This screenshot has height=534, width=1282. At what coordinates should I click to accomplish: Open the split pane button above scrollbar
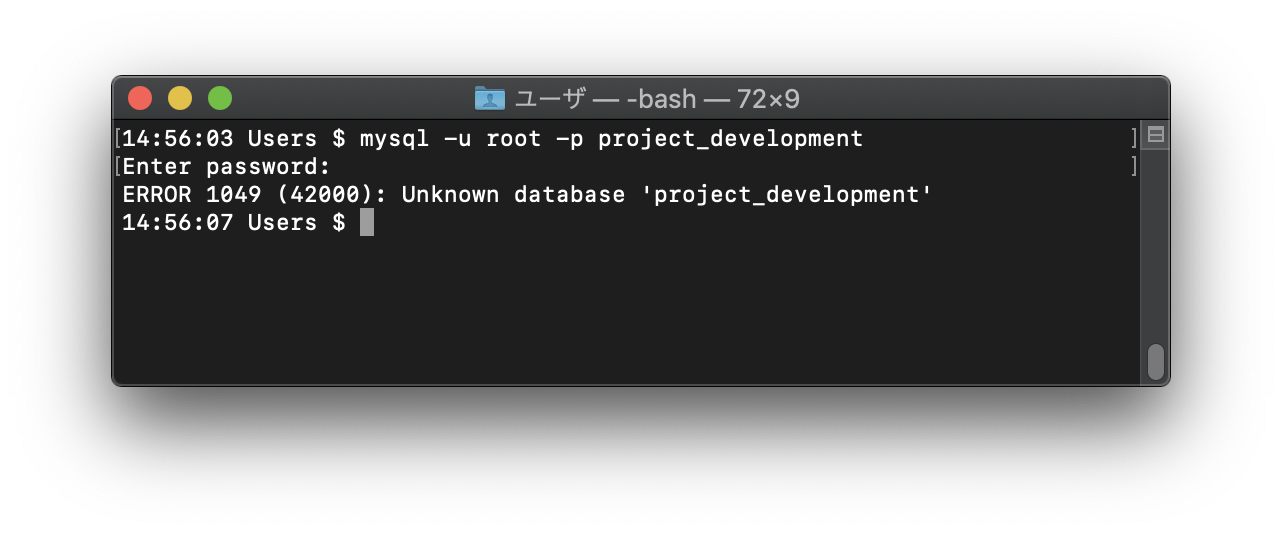click(x=1155, y=136)
